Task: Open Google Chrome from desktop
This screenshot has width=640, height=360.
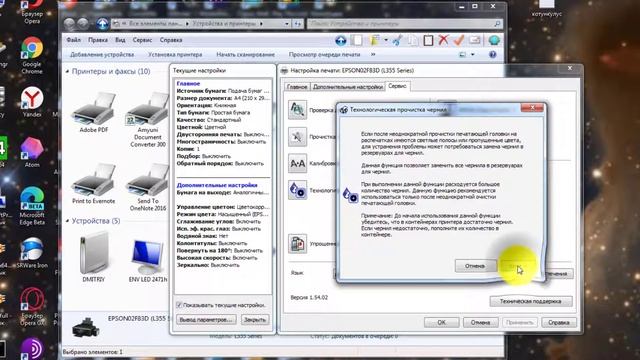Action: [x=32, y=56]
